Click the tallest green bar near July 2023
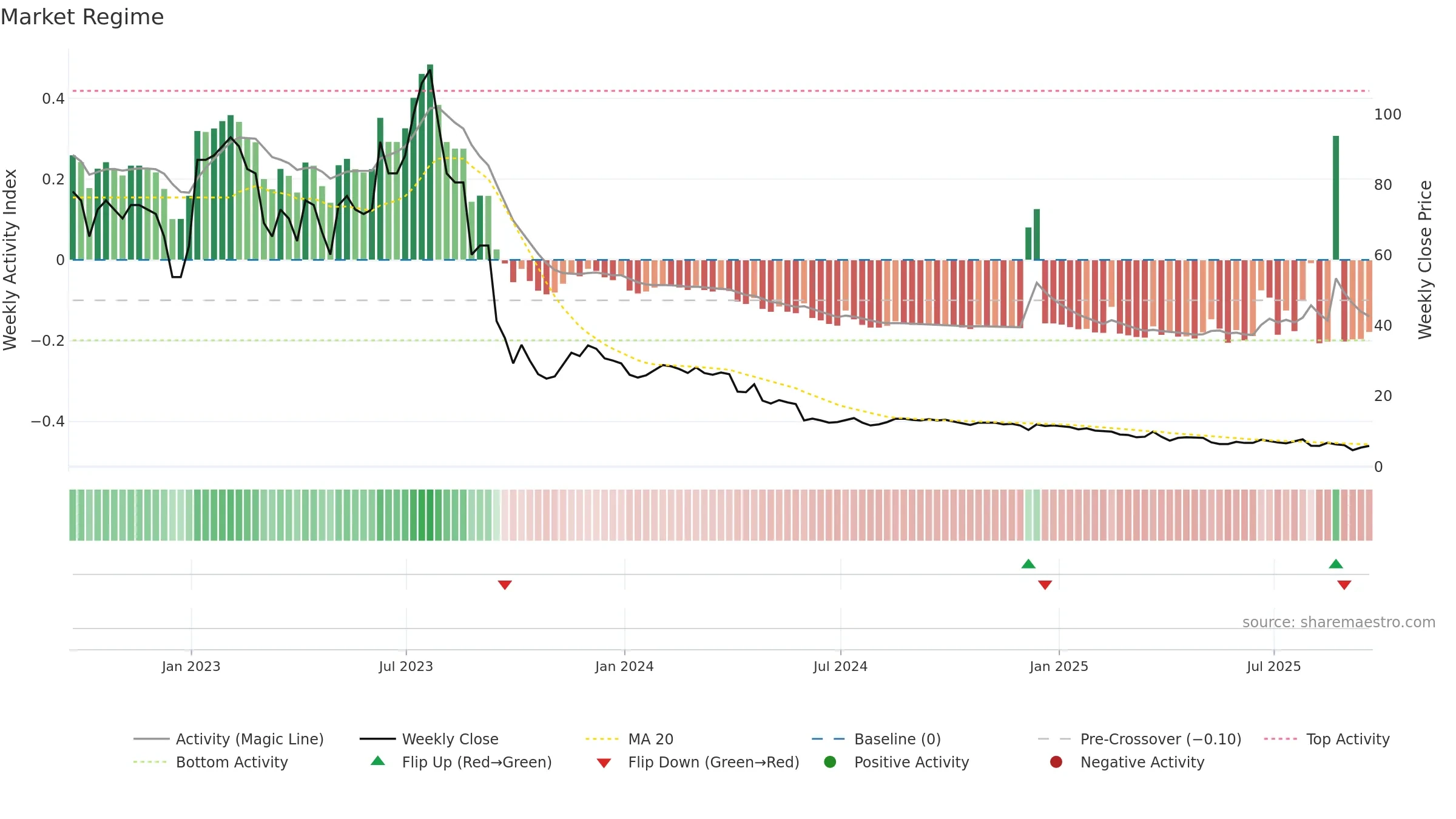 click(430, 162)
